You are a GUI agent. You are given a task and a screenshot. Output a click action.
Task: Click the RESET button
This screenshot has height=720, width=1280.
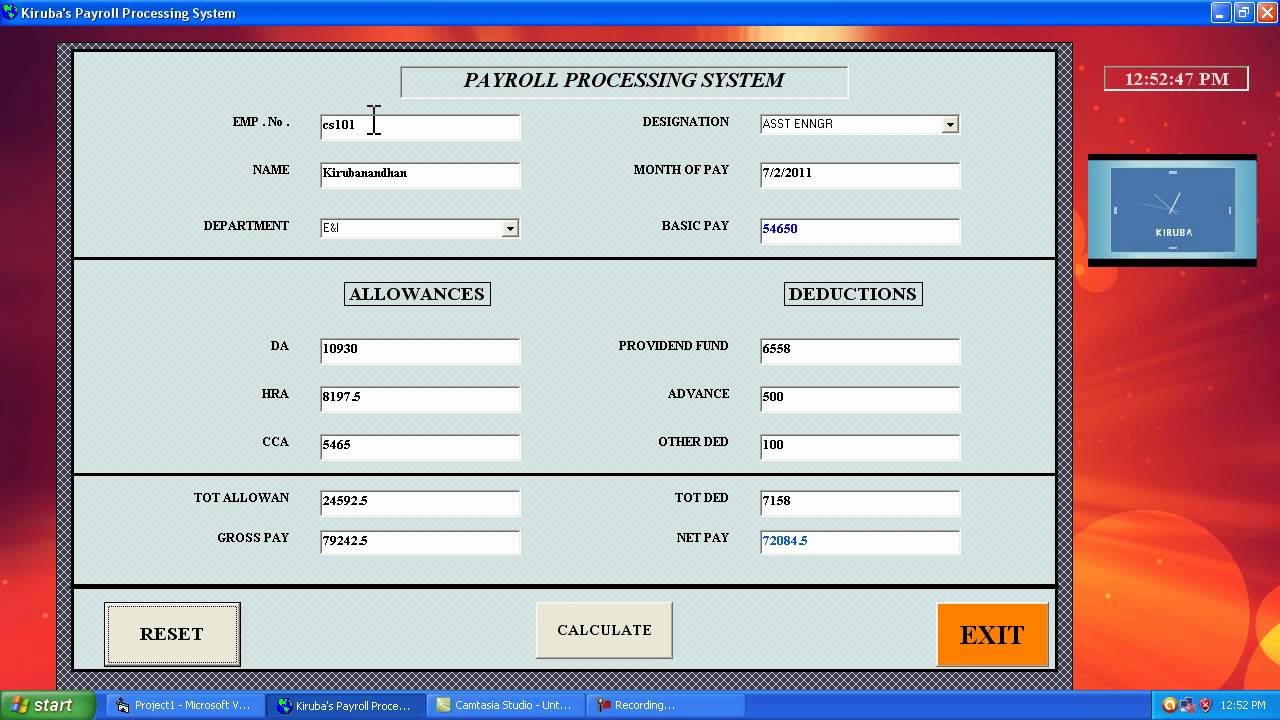click(x=172, y=634)
